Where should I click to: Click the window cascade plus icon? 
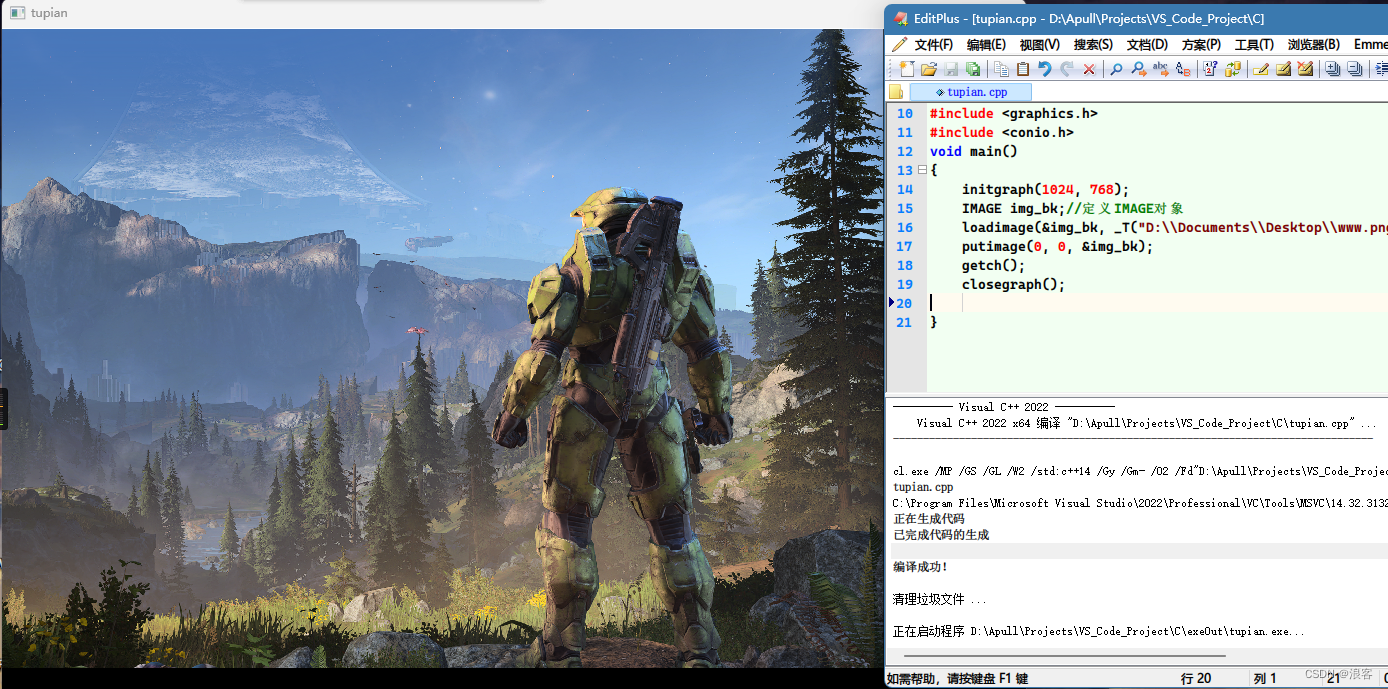point(1333,69)
